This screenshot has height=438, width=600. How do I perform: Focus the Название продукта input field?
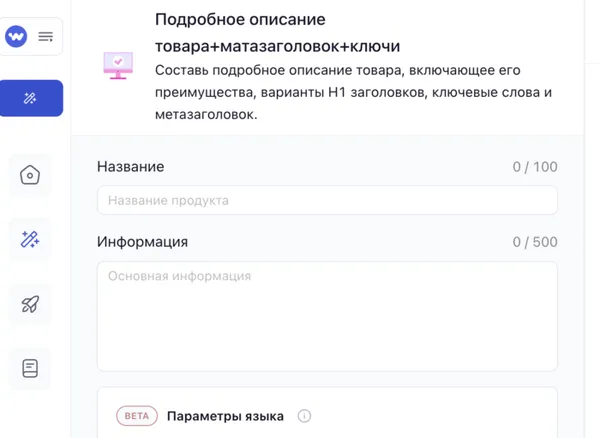click(x=327, y=200)
